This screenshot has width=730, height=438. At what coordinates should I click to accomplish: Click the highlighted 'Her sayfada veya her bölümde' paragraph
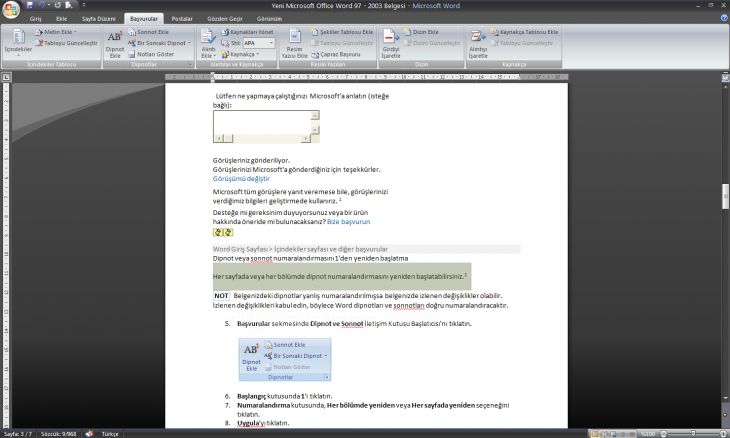[x=342, y=276]
